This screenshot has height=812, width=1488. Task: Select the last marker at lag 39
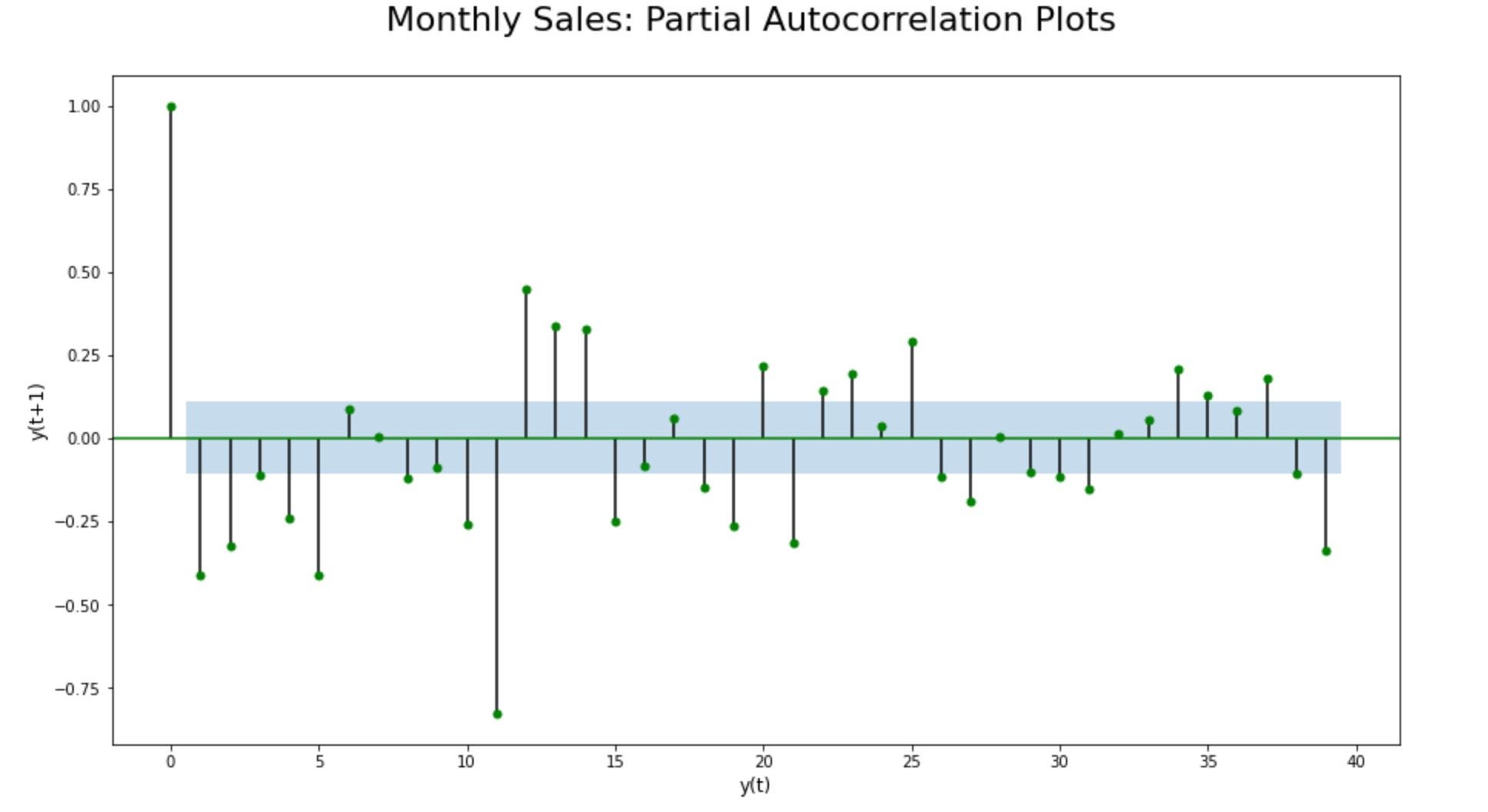[1327, 551]
